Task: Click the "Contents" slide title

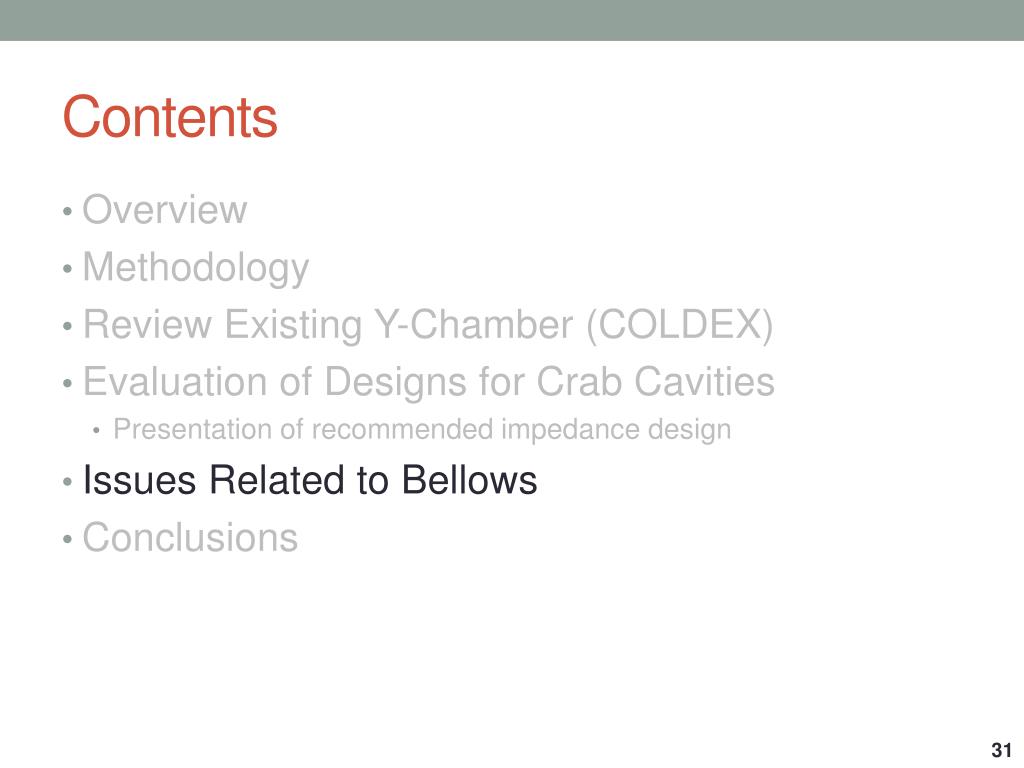Action: (170, 117)
